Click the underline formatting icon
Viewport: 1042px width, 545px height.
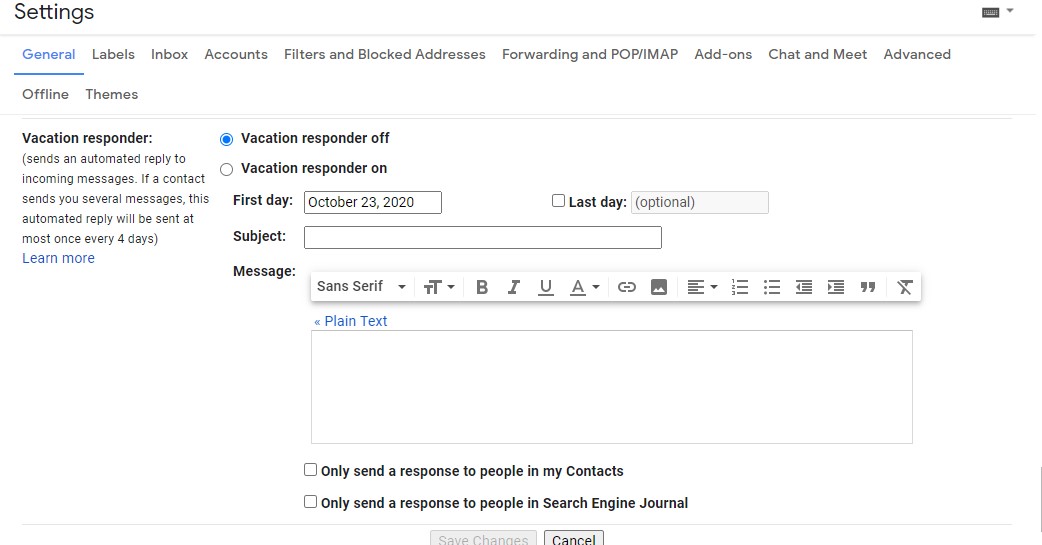(x=546, y=287)
